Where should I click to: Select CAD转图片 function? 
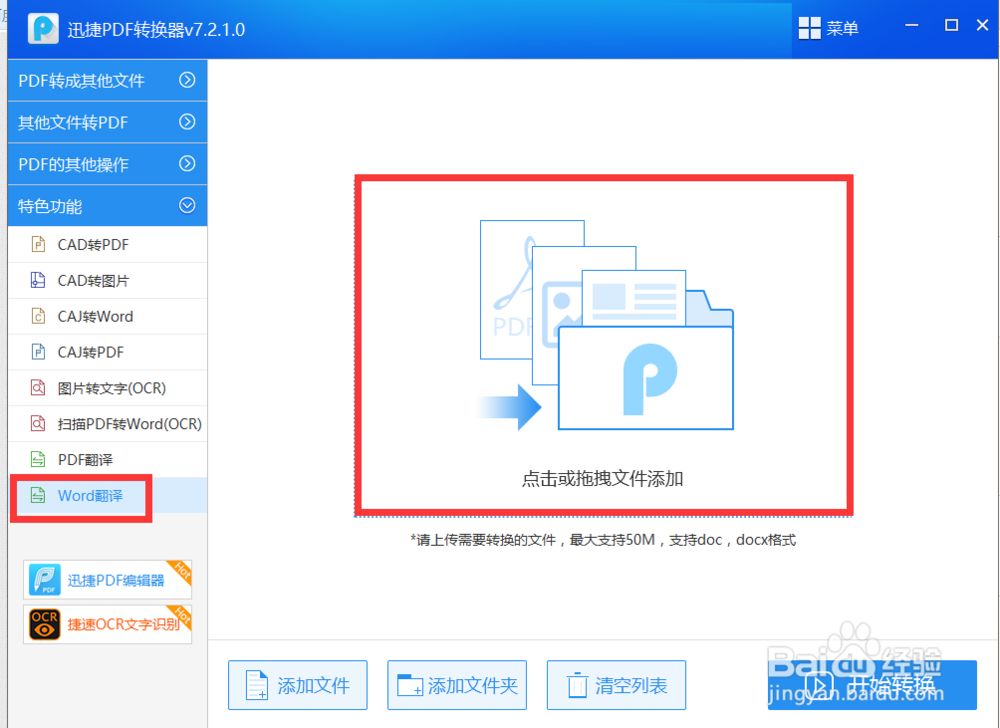point(107,280)
